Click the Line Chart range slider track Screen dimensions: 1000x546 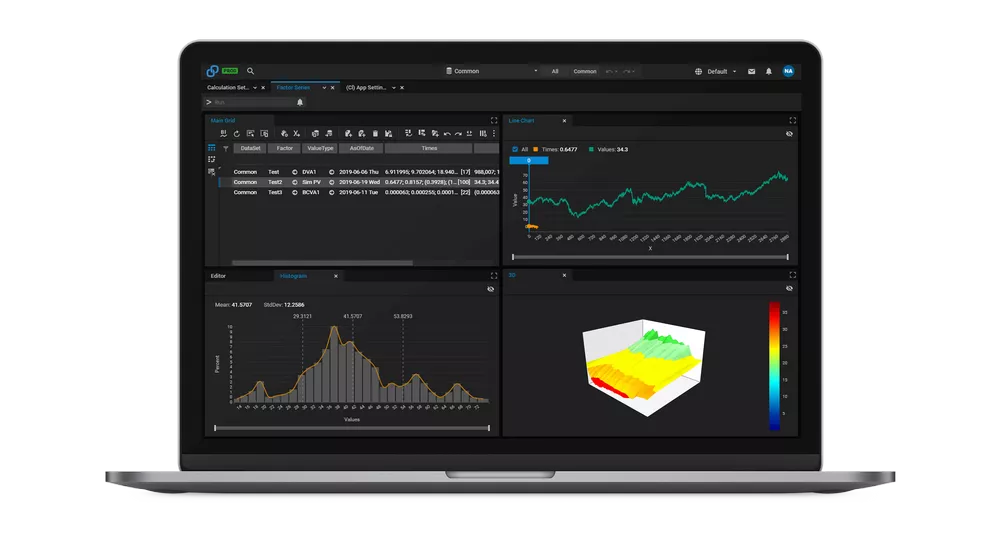[x=650, y=257]
